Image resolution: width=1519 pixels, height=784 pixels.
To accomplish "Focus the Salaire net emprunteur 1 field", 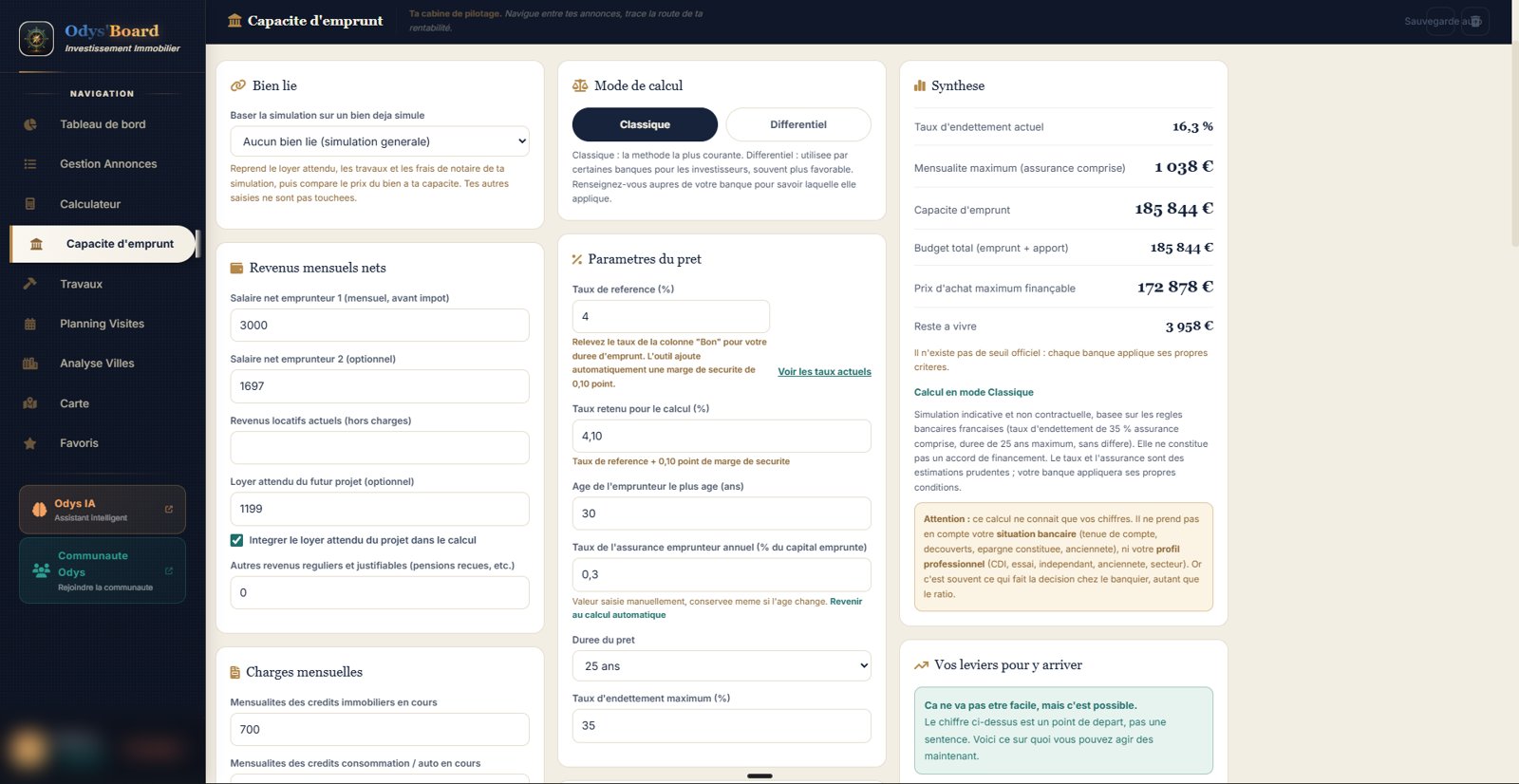I will tap(380, 325).
